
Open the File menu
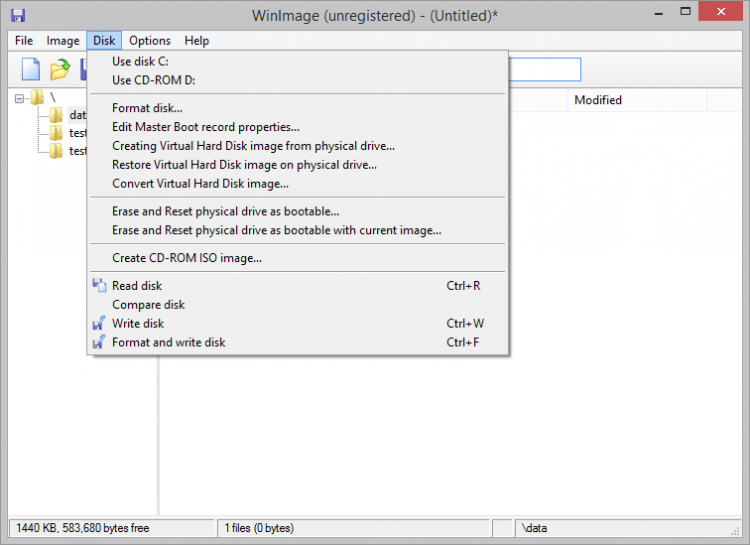coord(24,41)
